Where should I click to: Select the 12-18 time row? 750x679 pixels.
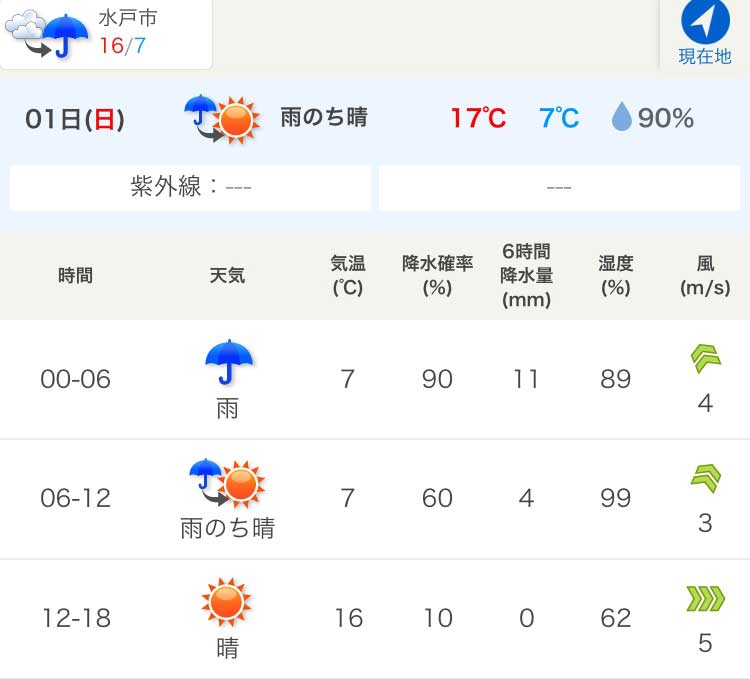click(x=375, y=619)
